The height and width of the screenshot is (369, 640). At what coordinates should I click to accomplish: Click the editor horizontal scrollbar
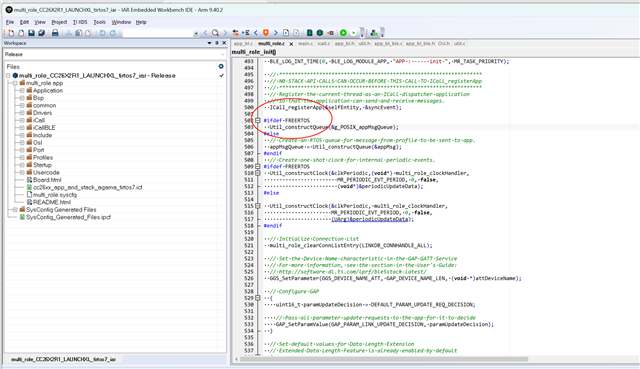pos(384,359)
